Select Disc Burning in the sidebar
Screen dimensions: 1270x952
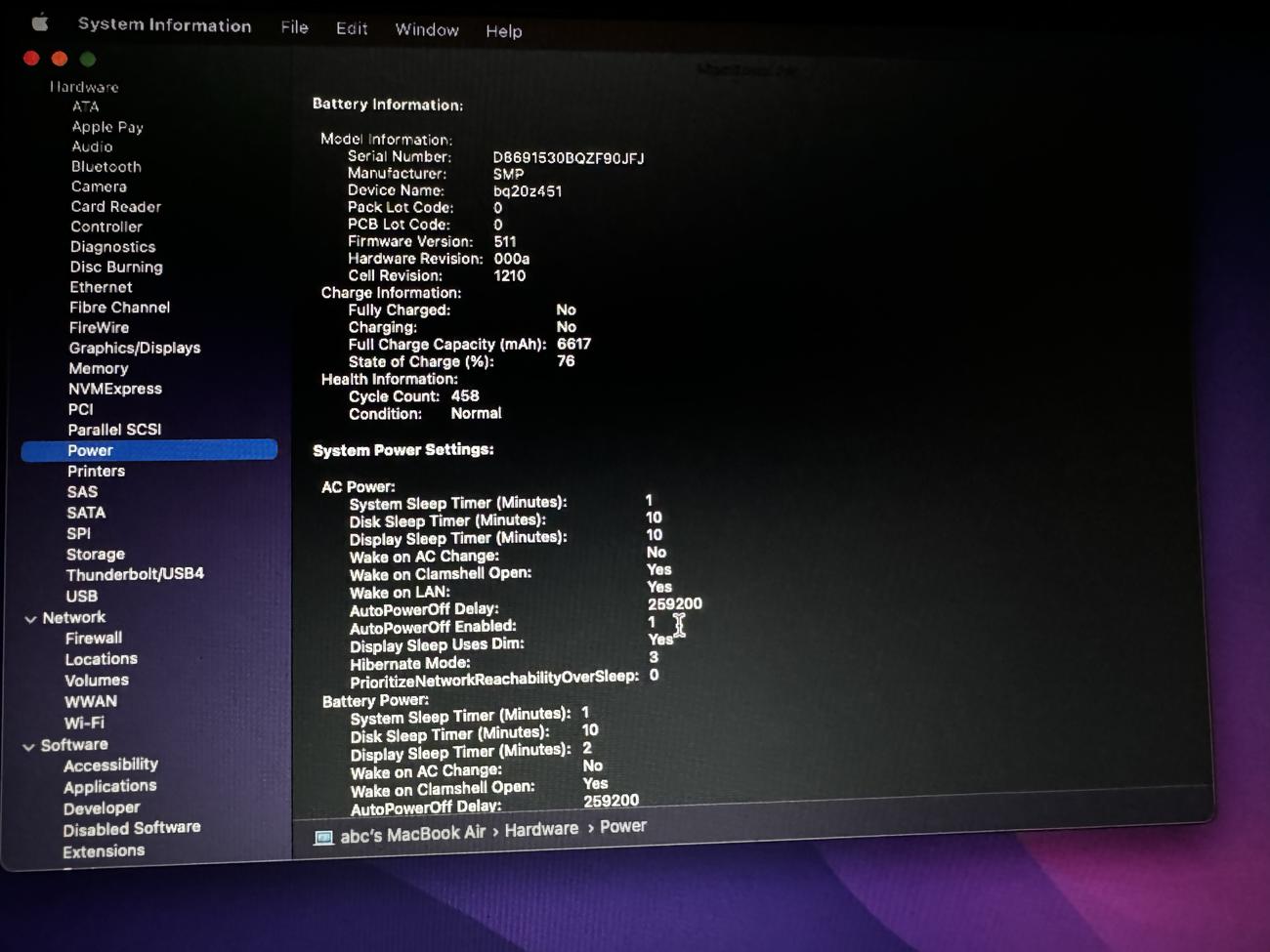click(116, 267)
